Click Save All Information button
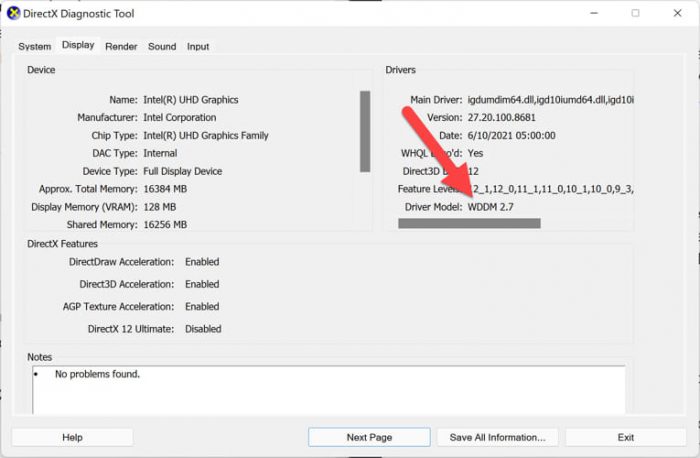The width and height of the screenshot is (700, 458). point(497,437)
